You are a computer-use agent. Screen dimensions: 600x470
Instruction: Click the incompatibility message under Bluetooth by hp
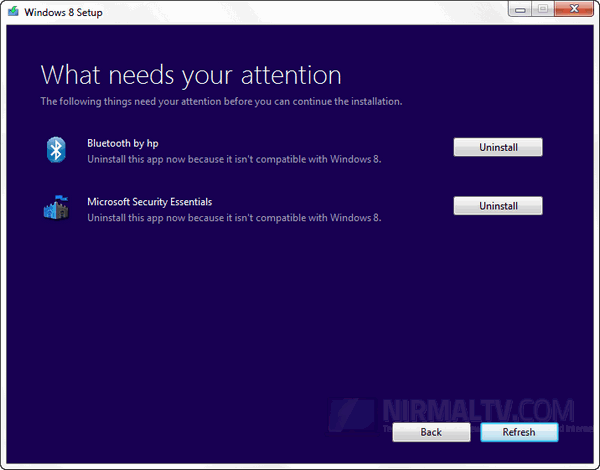pos(234,159)
